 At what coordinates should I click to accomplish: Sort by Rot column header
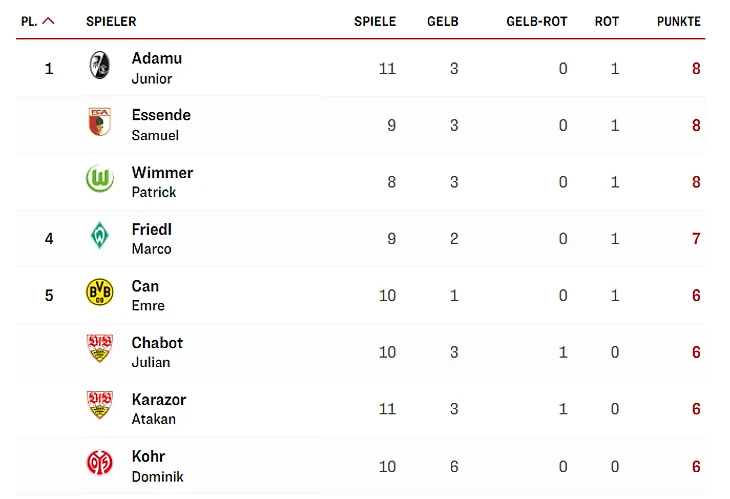[x=607, y=21]
